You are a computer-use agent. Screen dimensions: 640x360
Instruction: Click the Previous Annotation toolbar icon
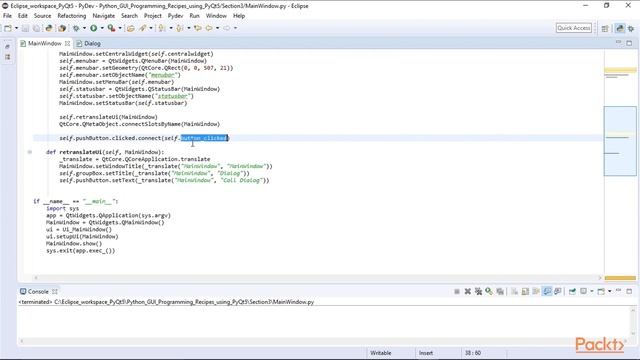180,28
